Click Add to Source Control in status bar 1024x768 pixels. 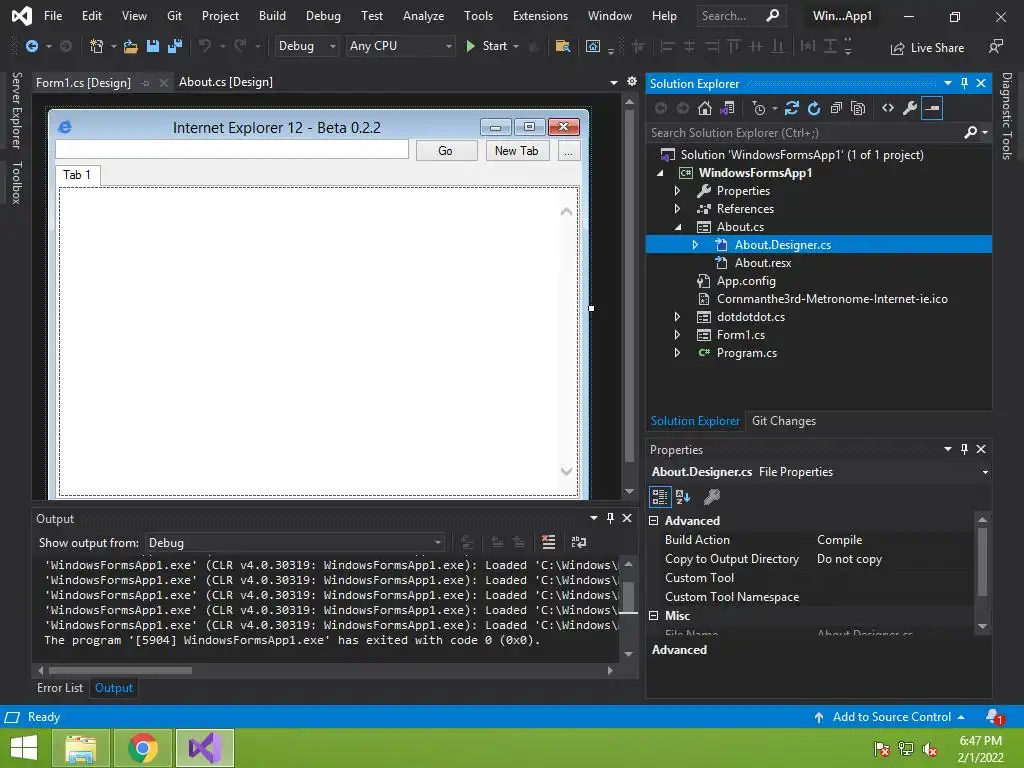tap(889, 717)
